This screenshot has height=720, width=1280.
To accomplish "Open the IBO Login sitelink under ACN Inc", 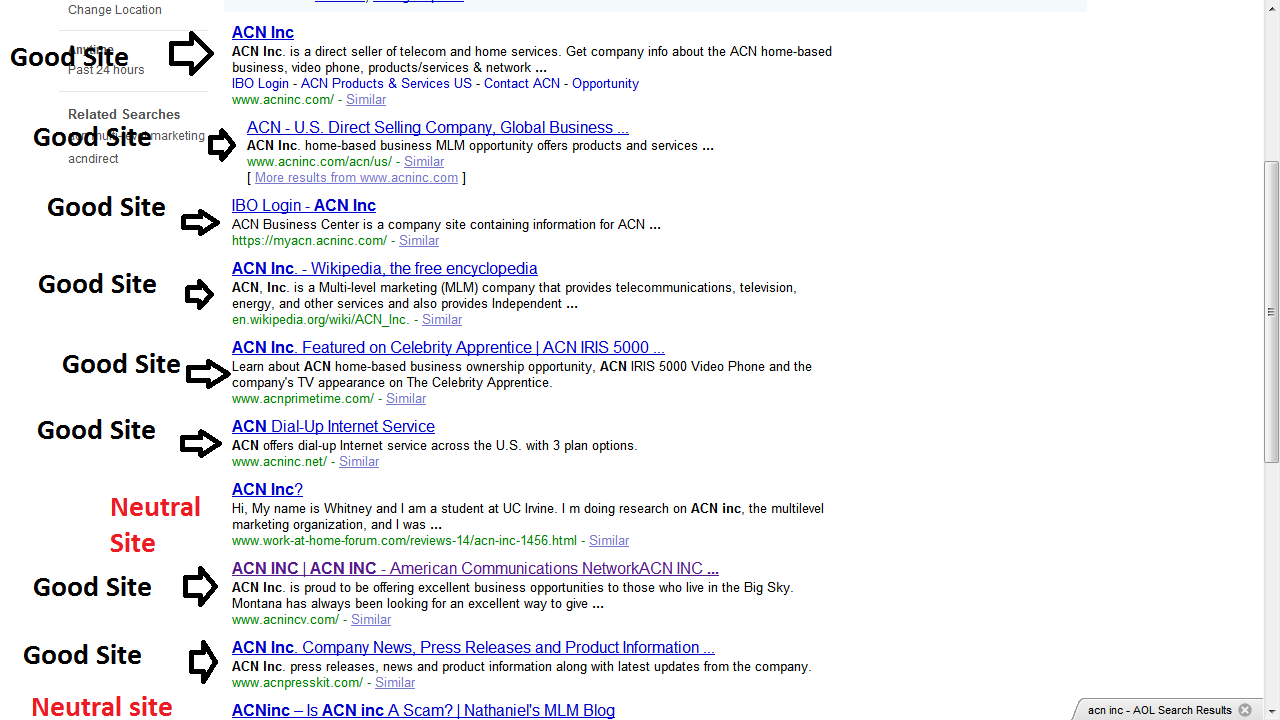I will coord(260,84).
